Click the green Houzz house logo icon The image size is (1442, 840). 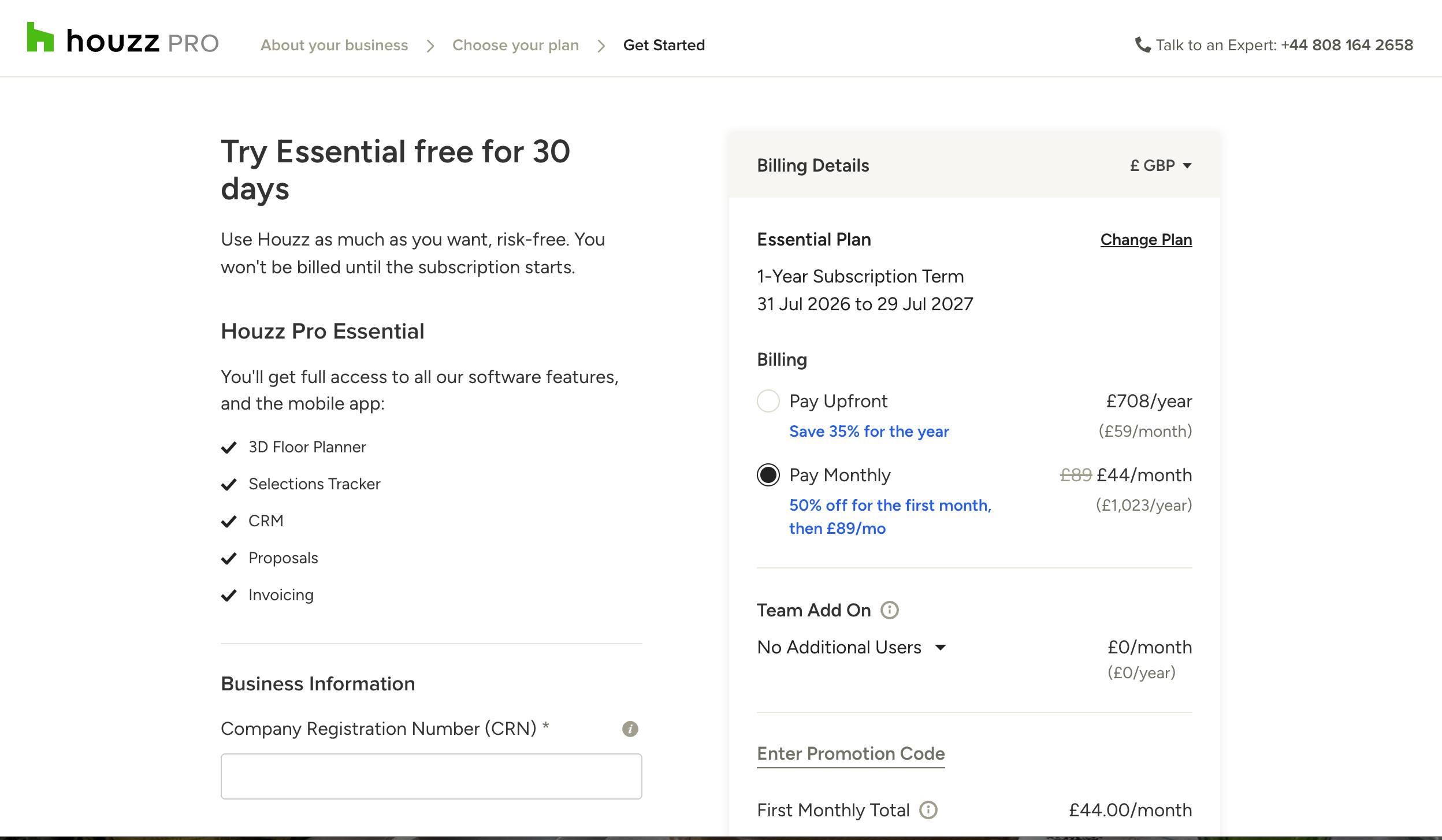click(x=40, y=37)
